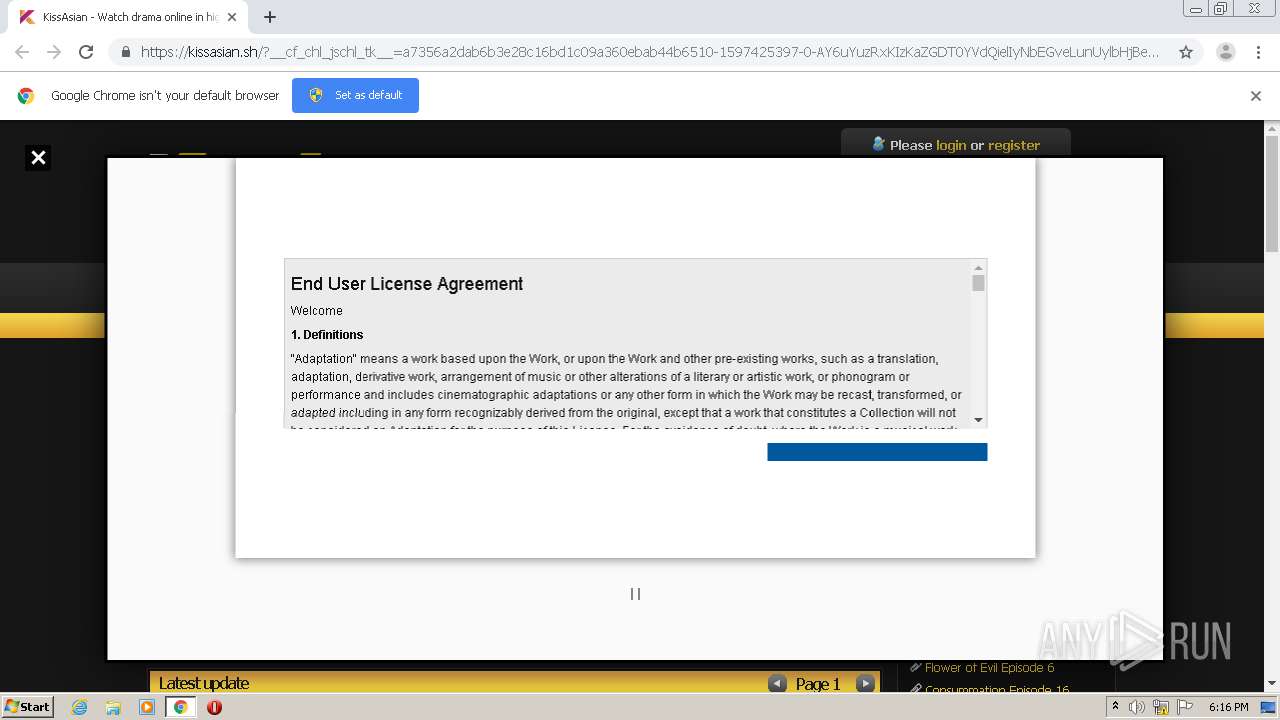The image size is (1280, 720).
Task: Click the page scrollbar up arrow
Action: click(1272, 128)
